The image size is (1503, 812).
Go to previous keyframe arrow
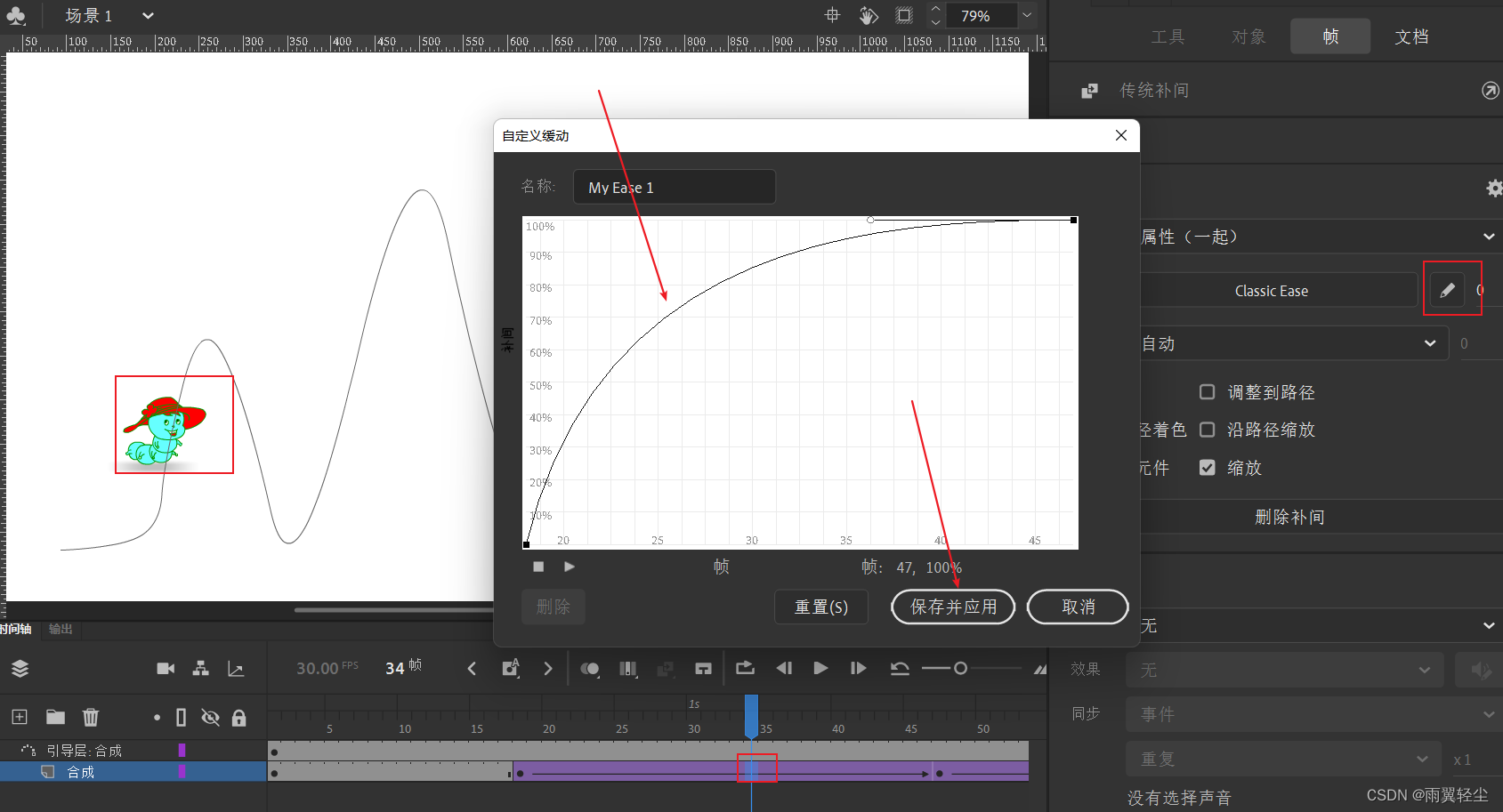[x=472, y=668]
